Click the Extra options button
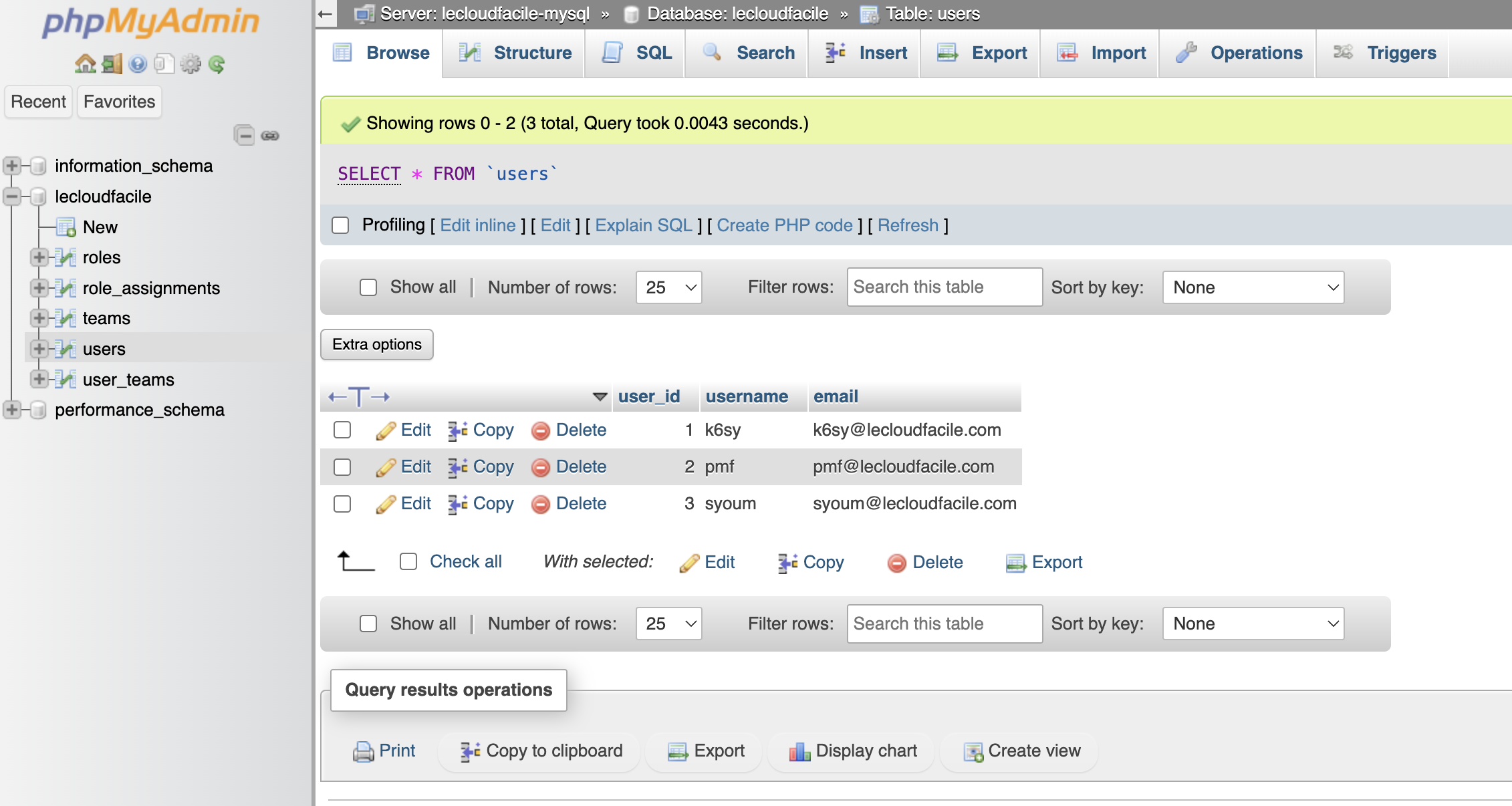 pos(377,344)
